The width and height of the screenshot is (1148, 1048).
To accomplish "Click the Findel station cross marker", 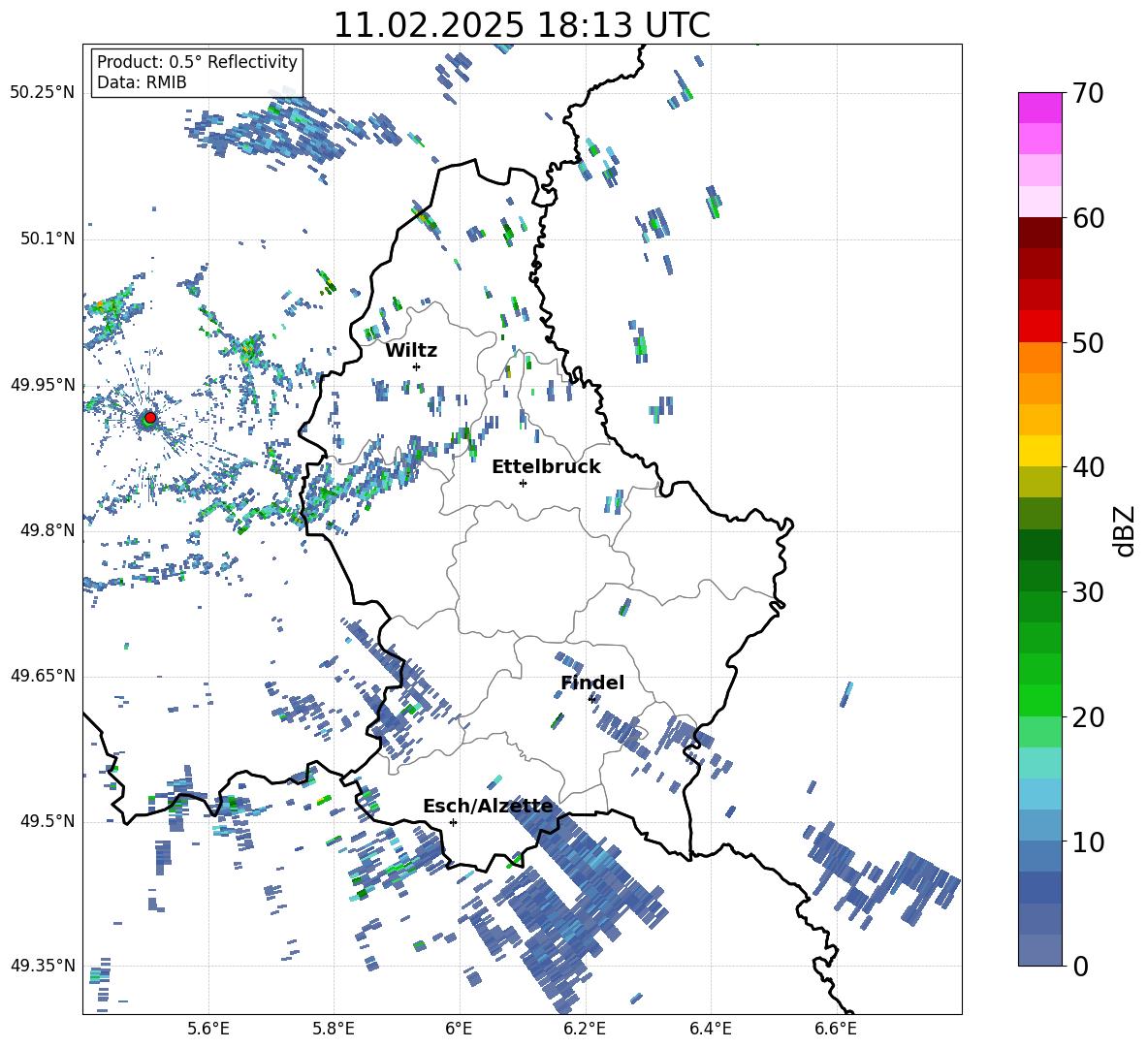I will (x=591, y=699).
